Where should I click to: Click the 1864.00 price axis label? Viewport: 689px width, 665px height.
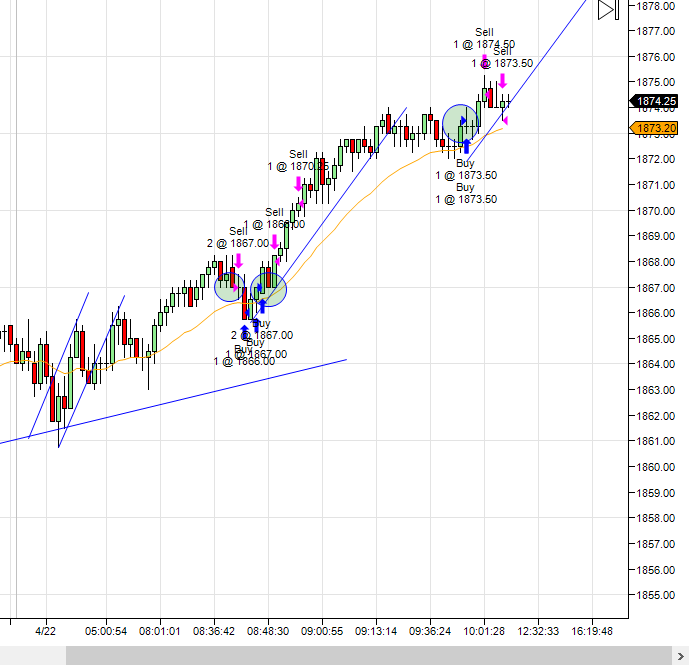656,364
